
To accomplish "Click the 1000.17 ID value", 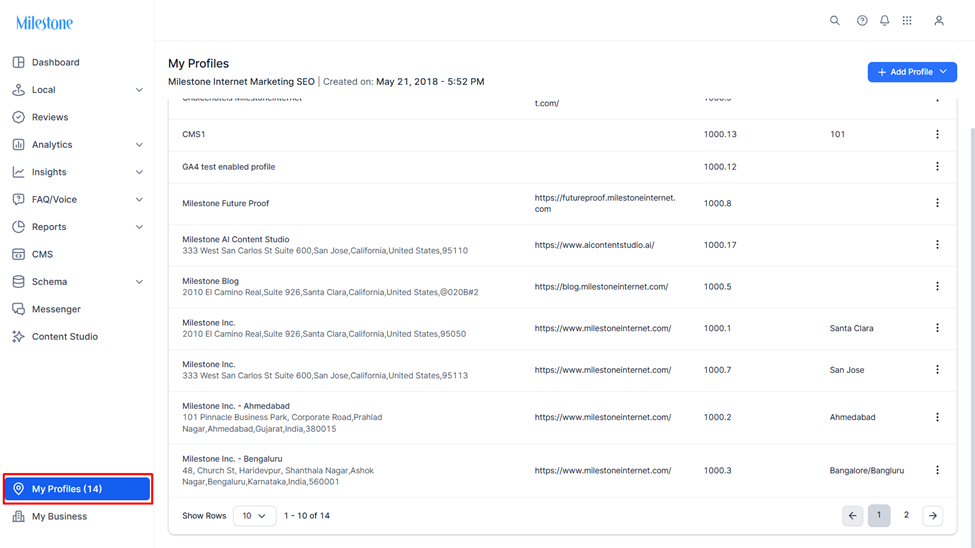I will (720, 245).
